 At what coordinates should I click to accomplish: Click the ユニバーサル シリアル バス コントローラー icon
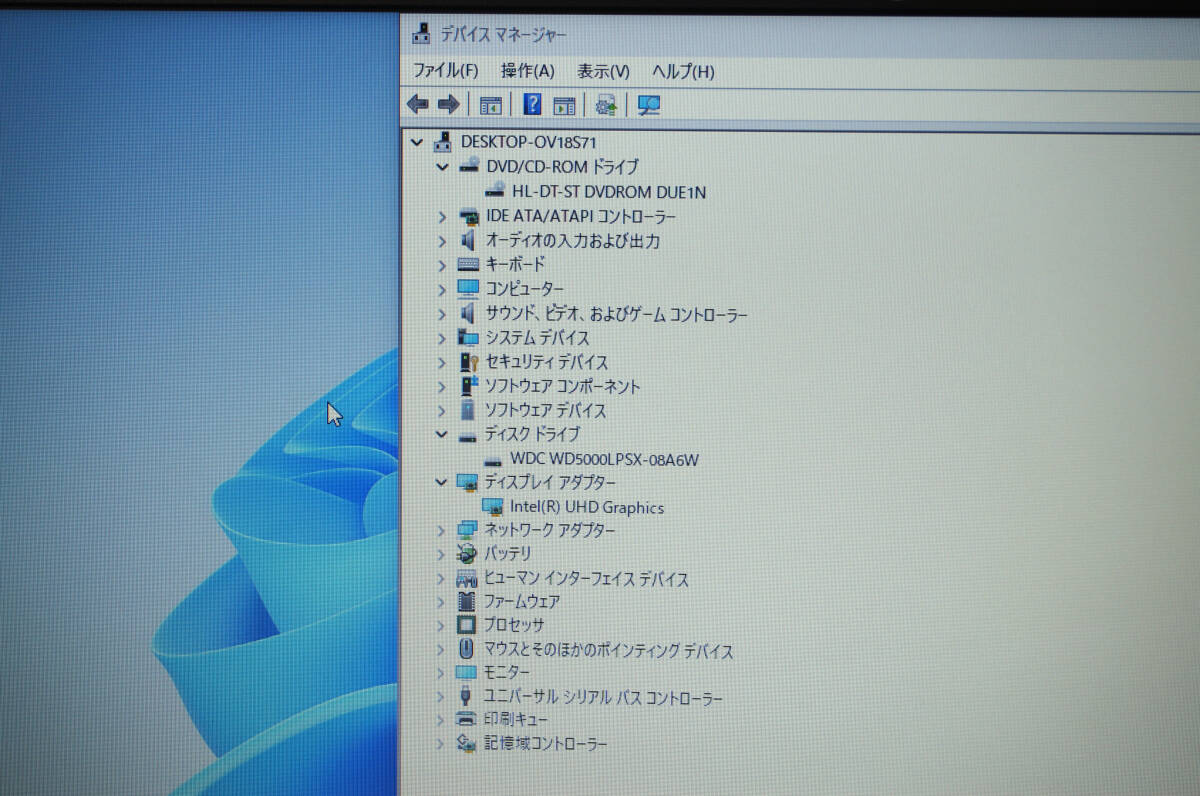[x=466, y=697]
